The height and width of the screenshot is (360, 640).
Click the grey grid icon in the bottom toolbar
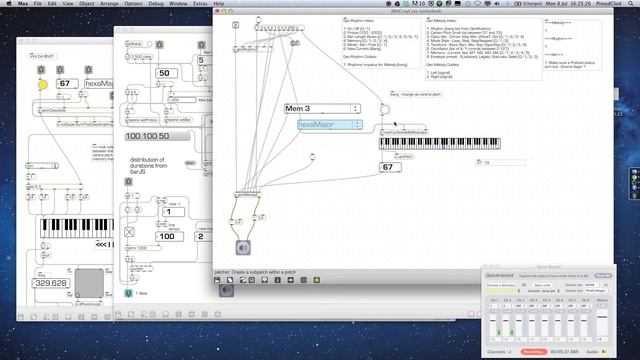pyautogui.click(x=304, y=280)
